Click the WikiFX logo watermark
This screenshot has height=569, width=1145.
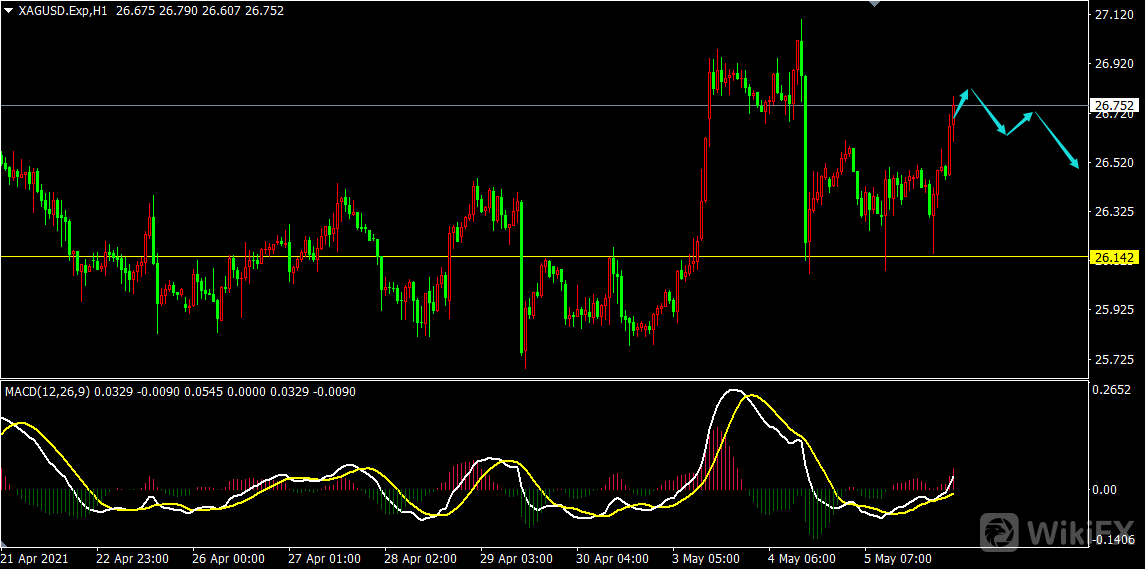point(1058,530)
